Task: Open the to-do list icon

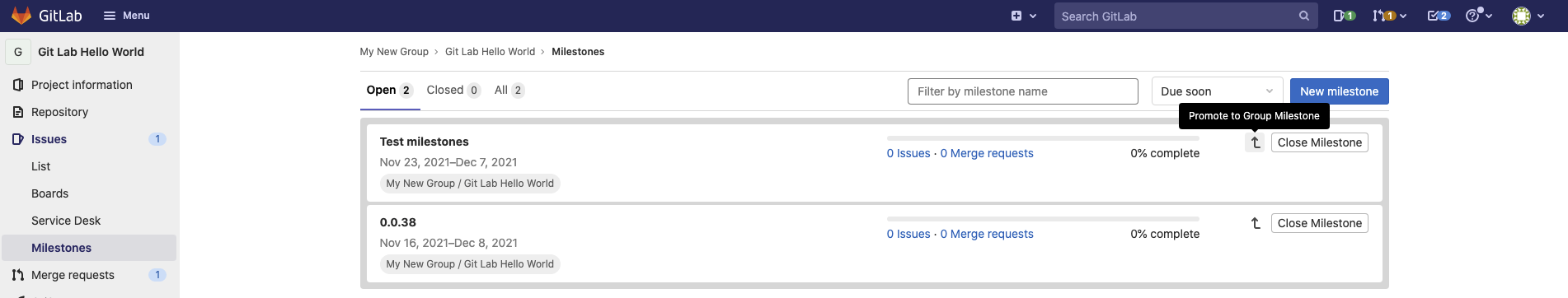Action: click(1439, 16)
